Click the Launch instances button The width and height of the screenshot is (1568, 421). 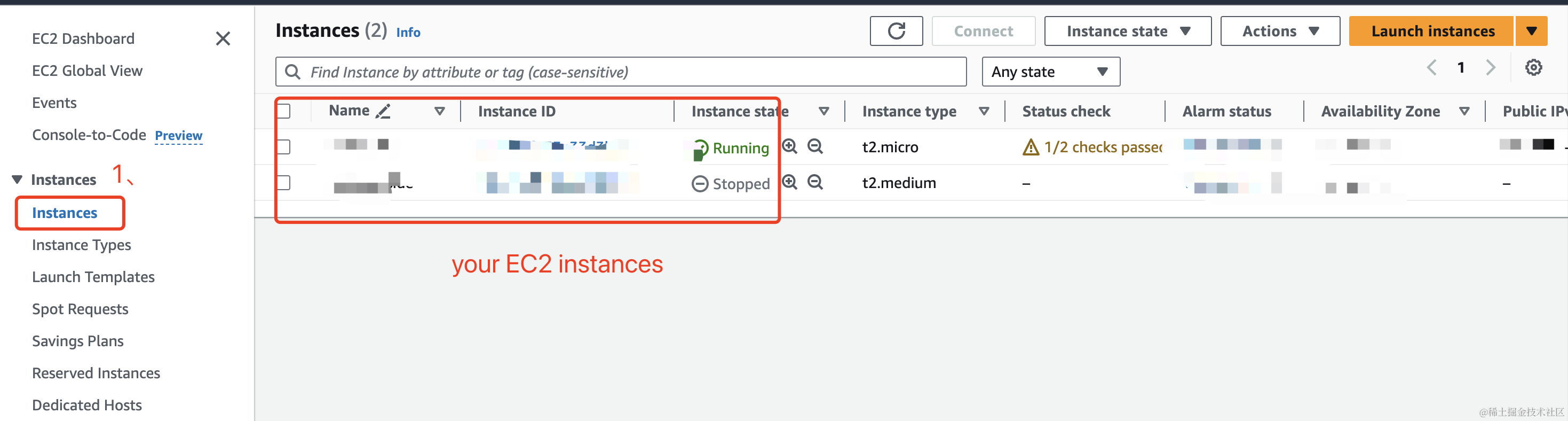click(1431, 31)
